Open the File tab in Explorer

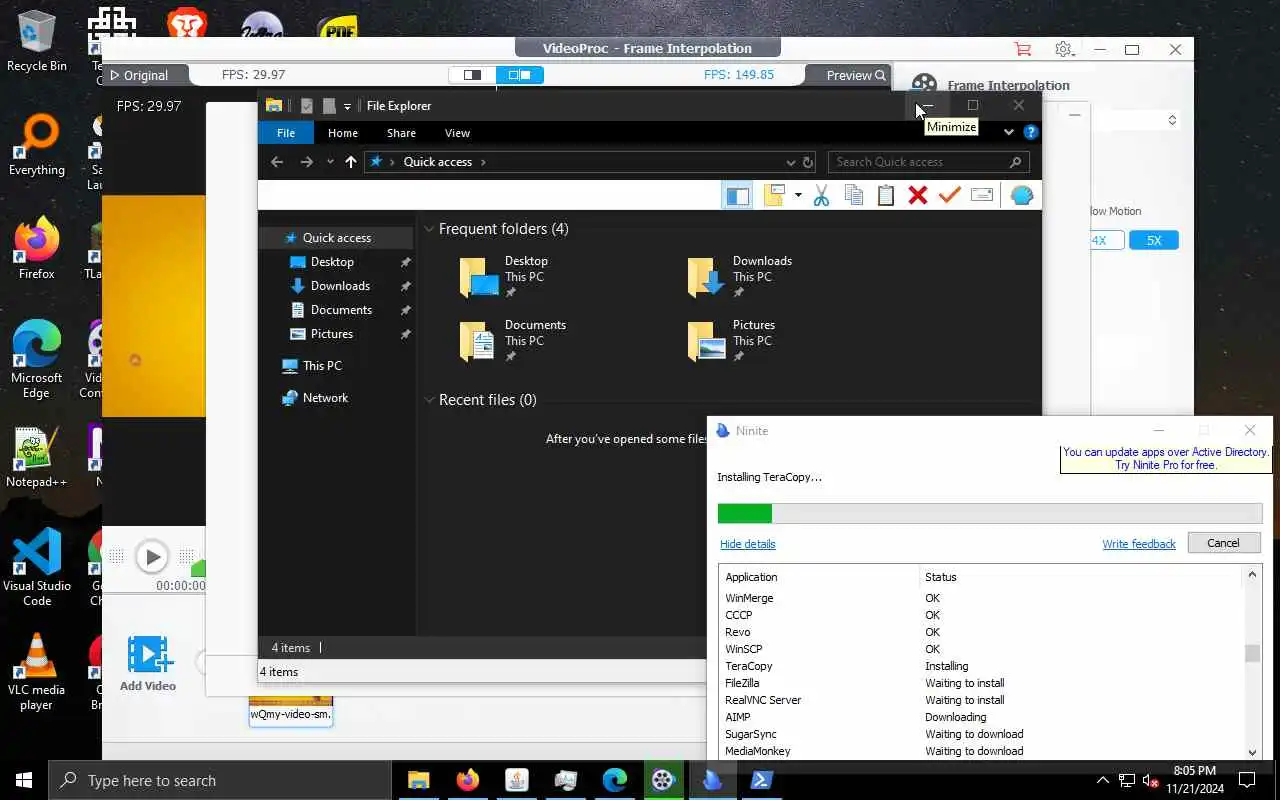286,133
